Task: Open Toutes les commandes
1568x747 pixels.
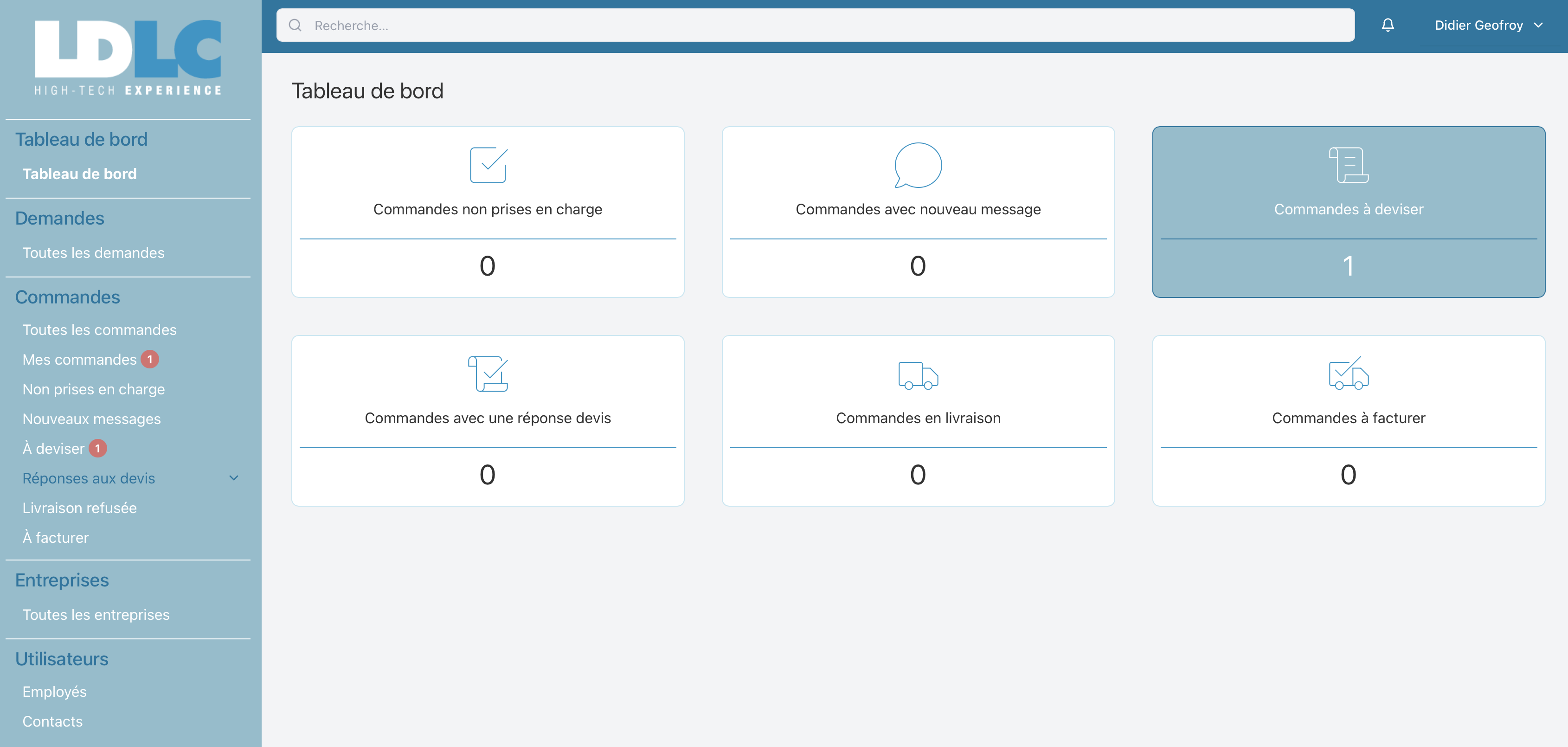Action: (x=99, y=330)
